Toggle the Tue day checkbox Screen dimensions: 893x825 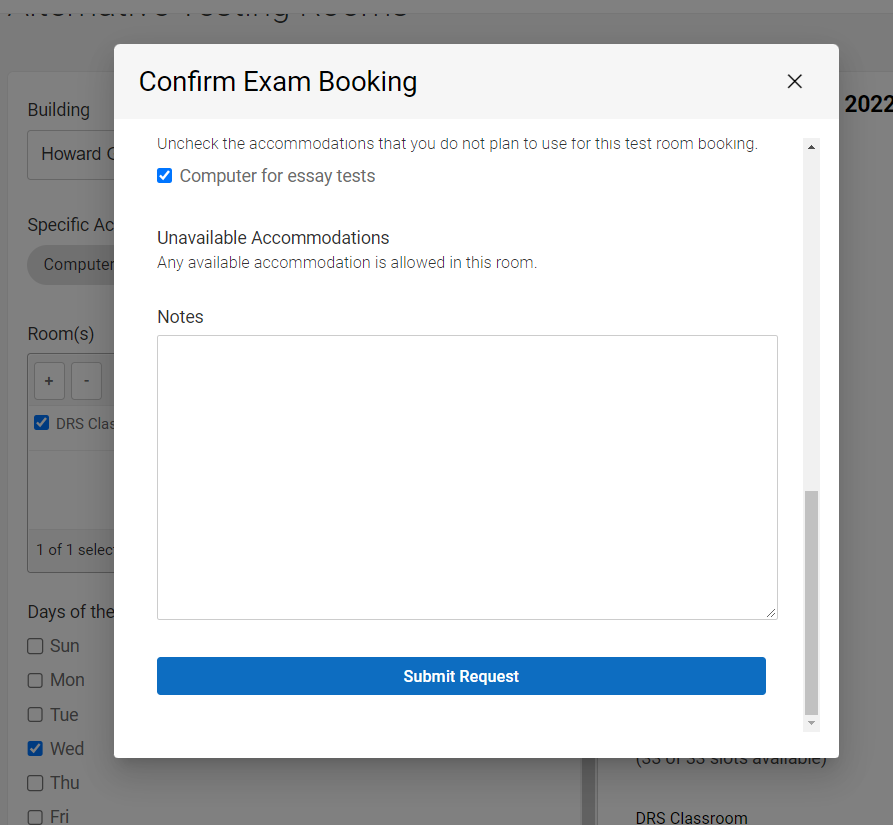[35, 714]
